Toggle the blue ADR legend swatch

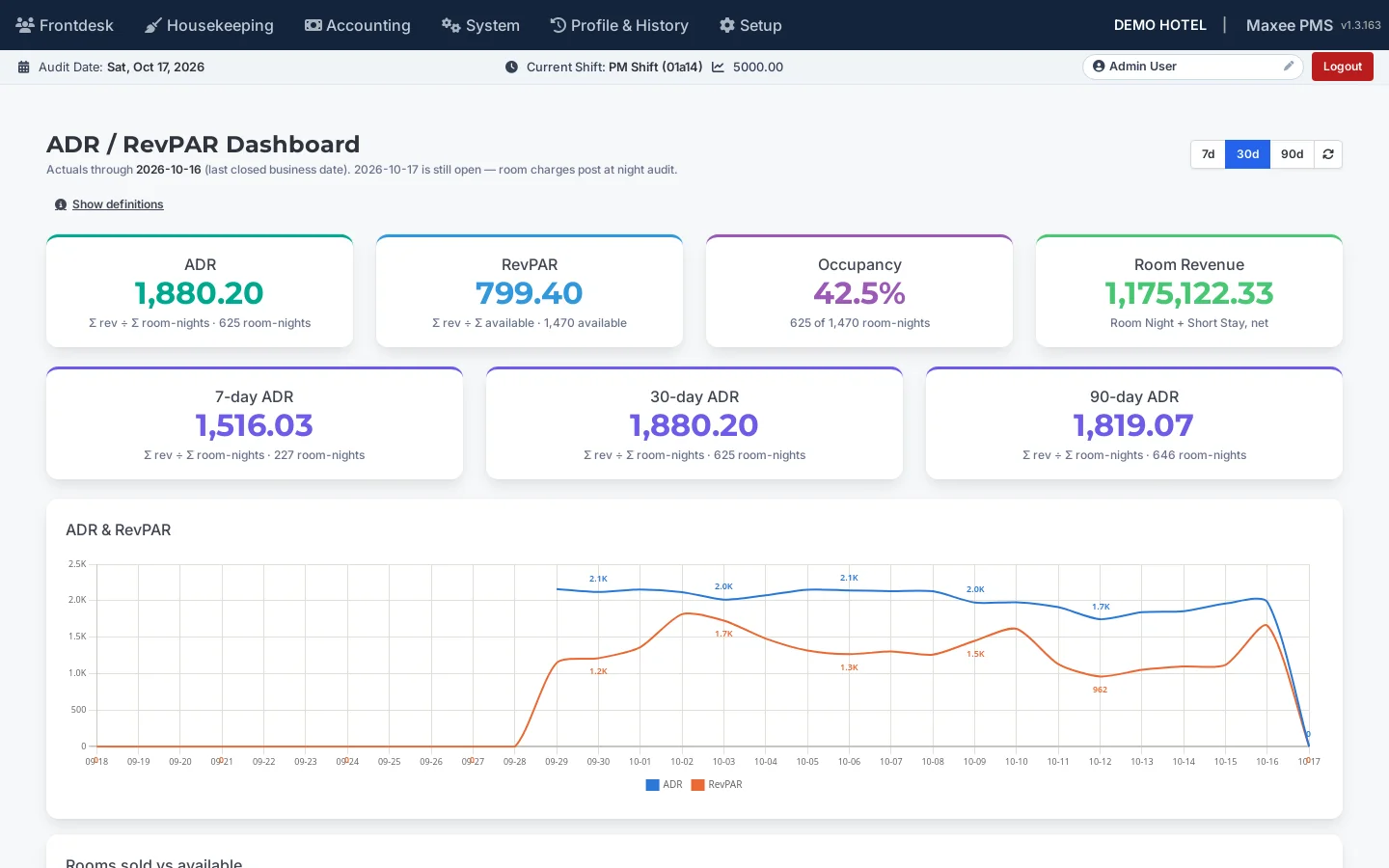(x=652, y=785)
